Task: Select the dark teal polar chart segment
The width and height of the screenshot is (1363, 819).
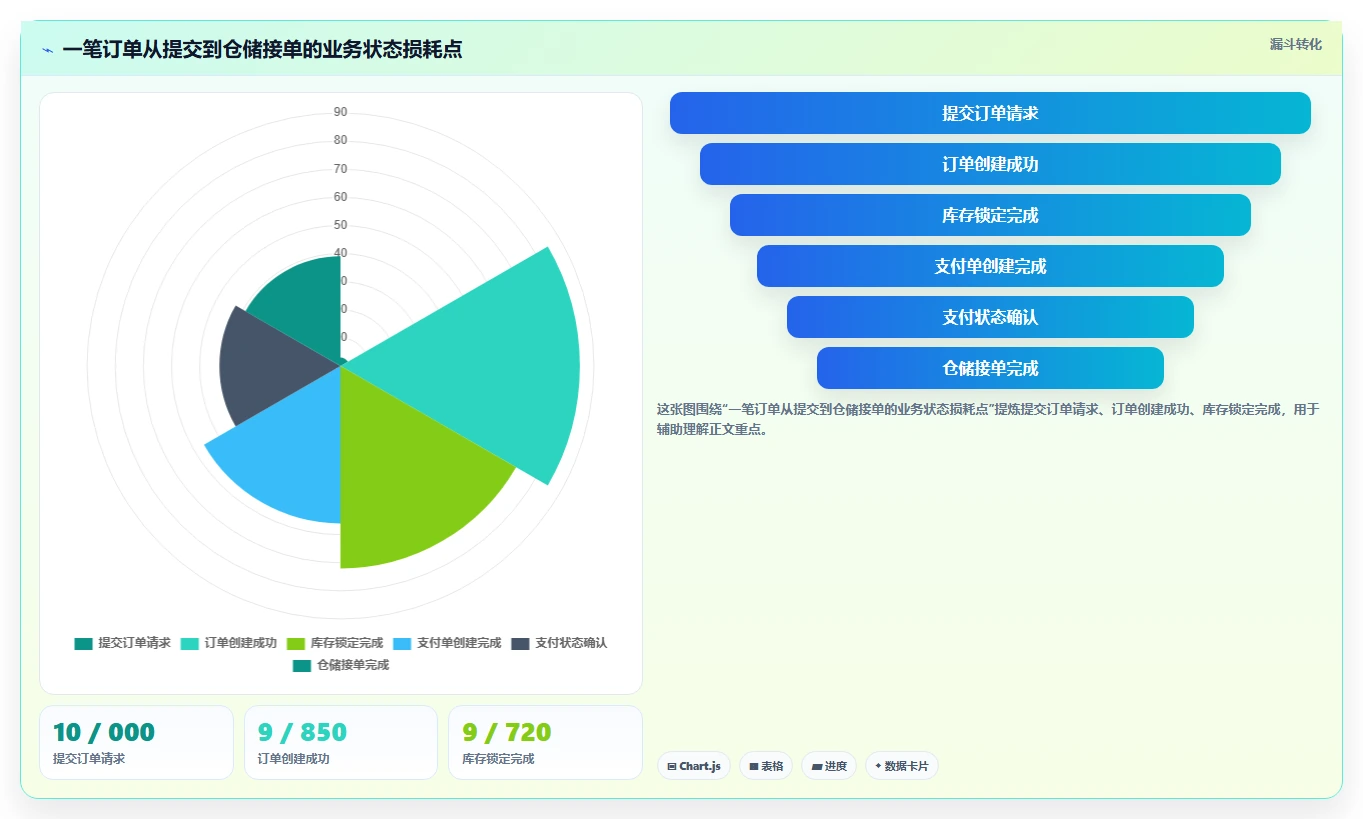Action: (x=305, y=305)
